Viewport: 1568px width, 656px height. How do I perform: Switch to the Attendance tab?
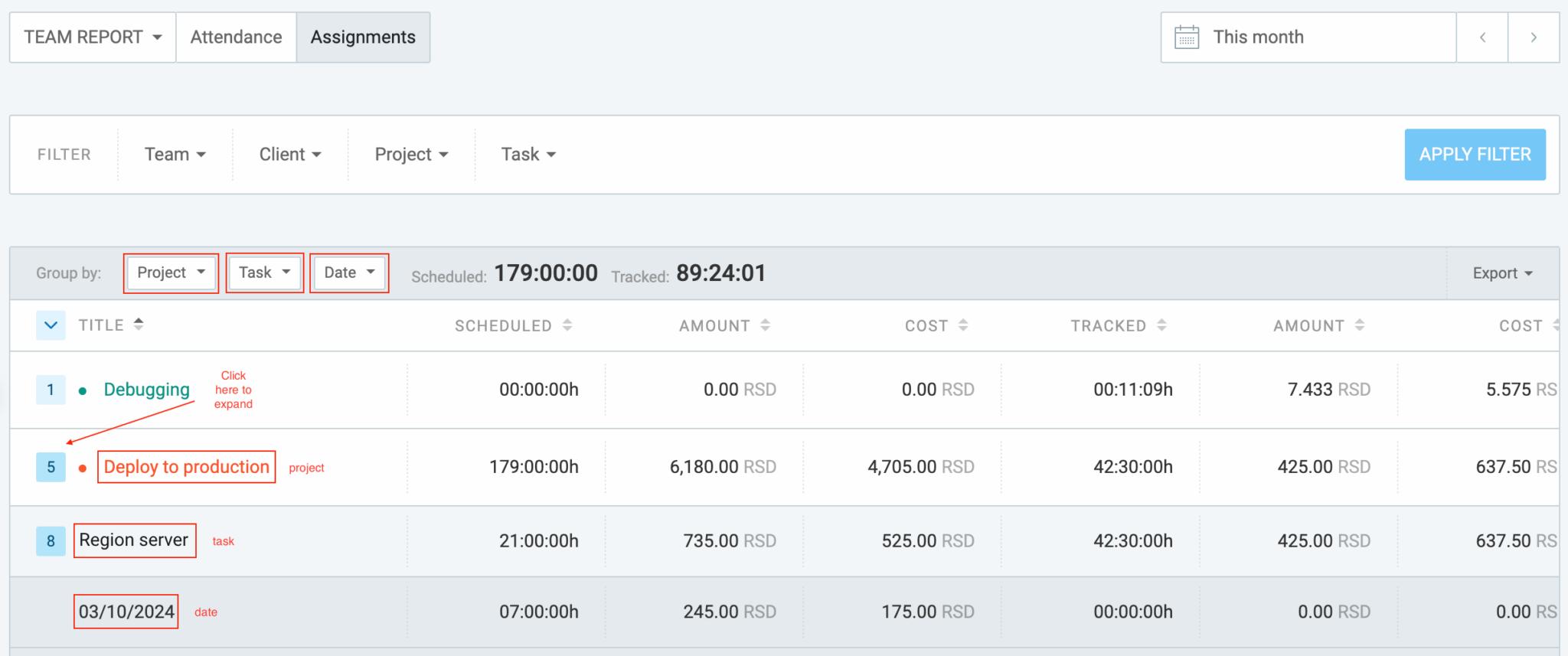tap(236, 38)
